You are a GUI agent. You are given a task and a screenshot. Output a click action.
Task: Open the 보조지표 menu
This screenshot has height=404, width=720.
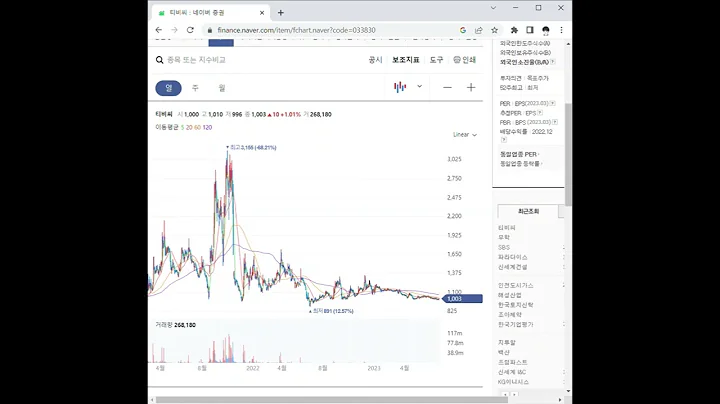coord(405,60)
